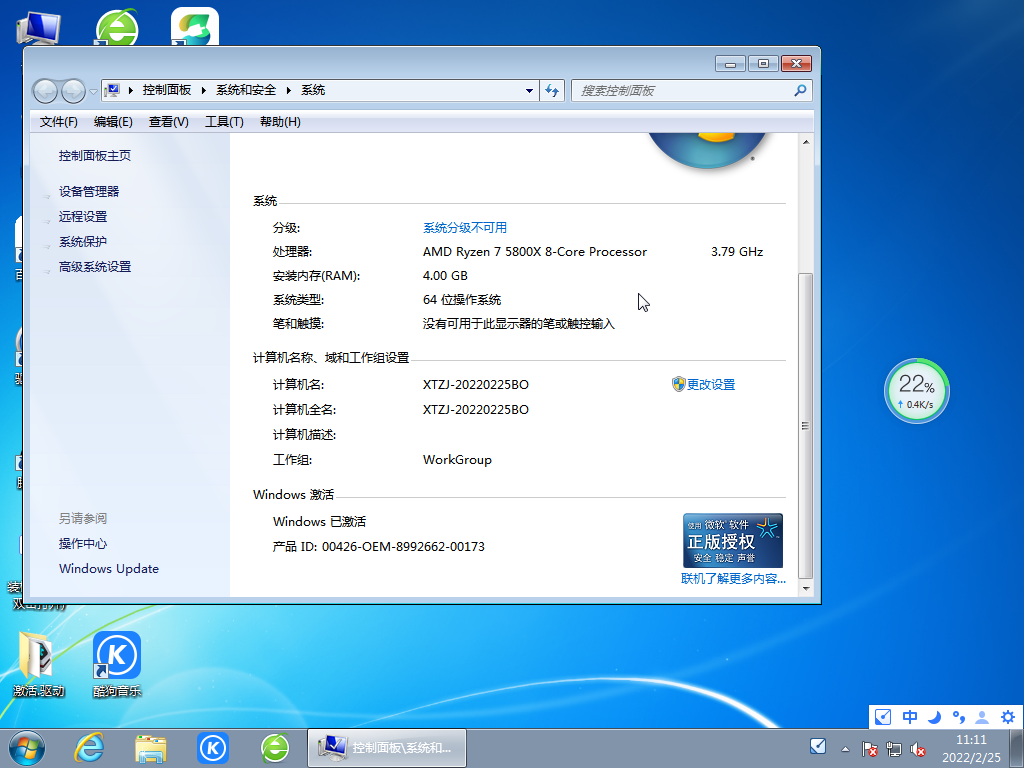Open 设备管理器 from the sidebar
Screen dimensions: 1024x768
pos(88,191)
